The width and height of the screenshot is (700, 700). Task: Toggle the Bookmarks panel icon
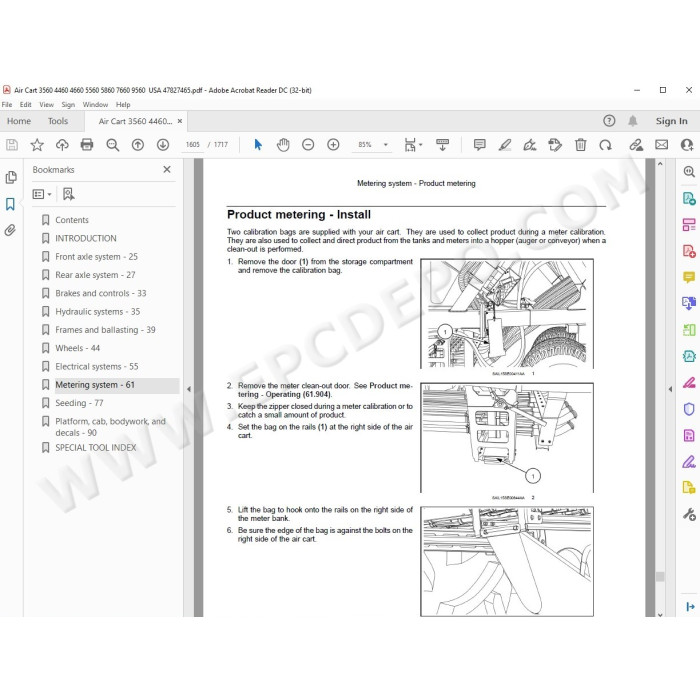10,204
